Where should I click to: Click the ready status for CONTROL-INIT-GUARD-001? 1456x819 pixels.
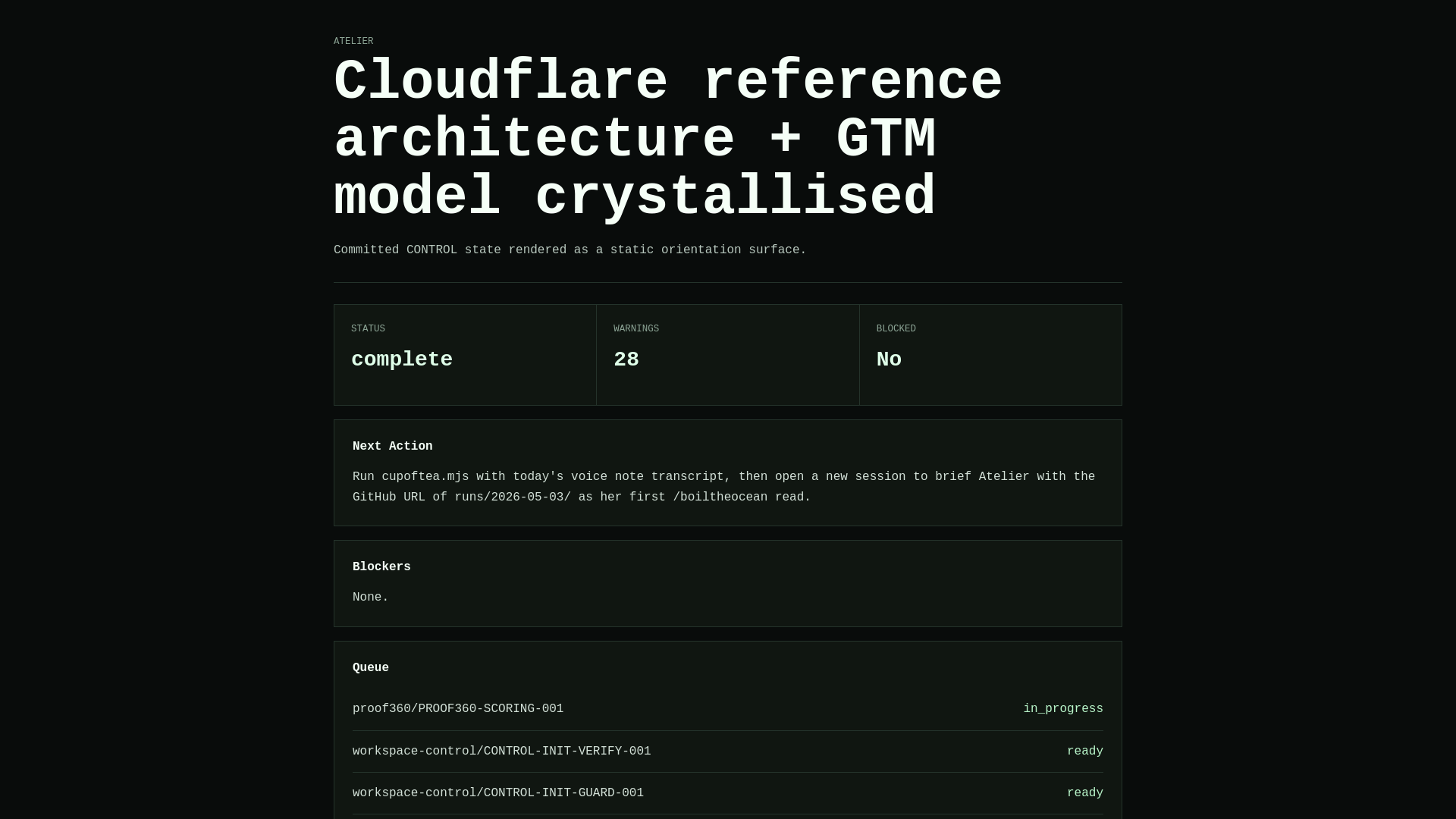point(1085,793)
